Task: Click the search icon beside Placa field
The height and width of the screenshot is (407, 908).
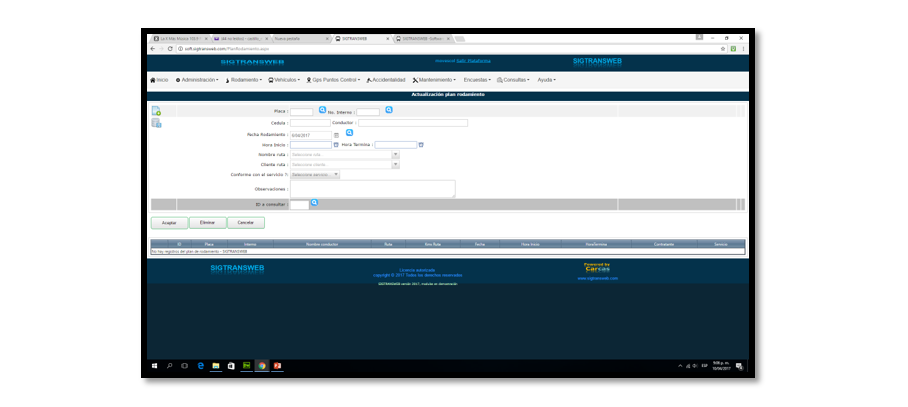Action: pos(323,109)
